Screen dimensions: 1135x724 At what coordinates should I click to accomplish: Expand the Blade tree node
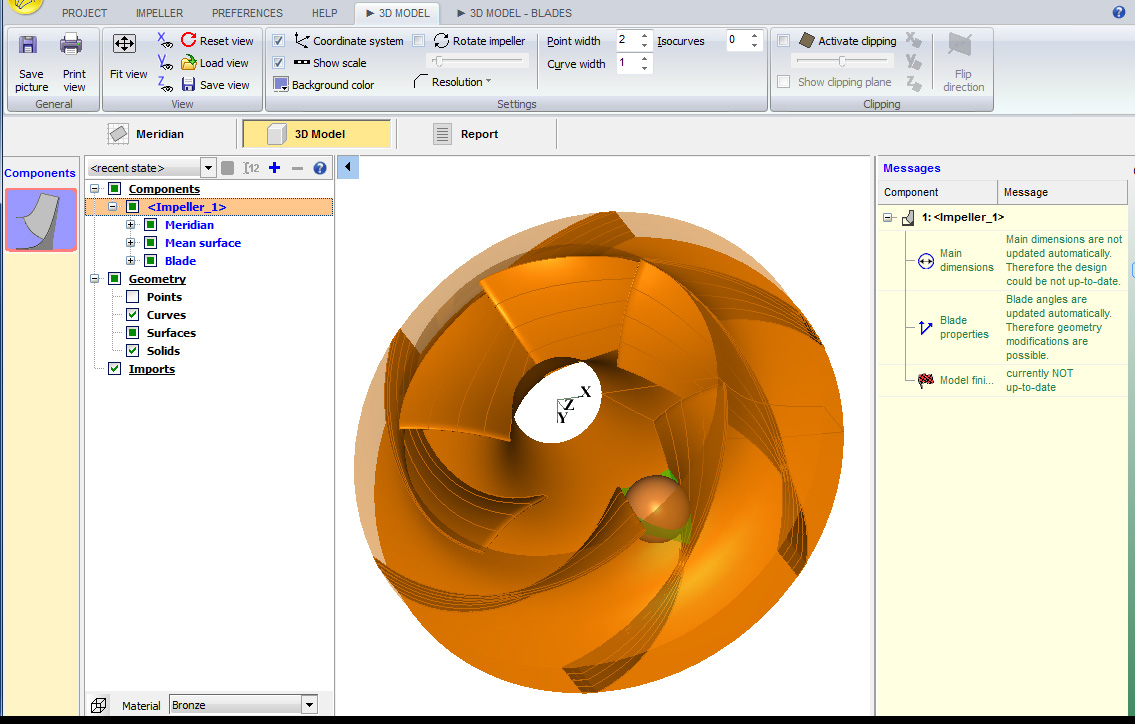(130, 261)
